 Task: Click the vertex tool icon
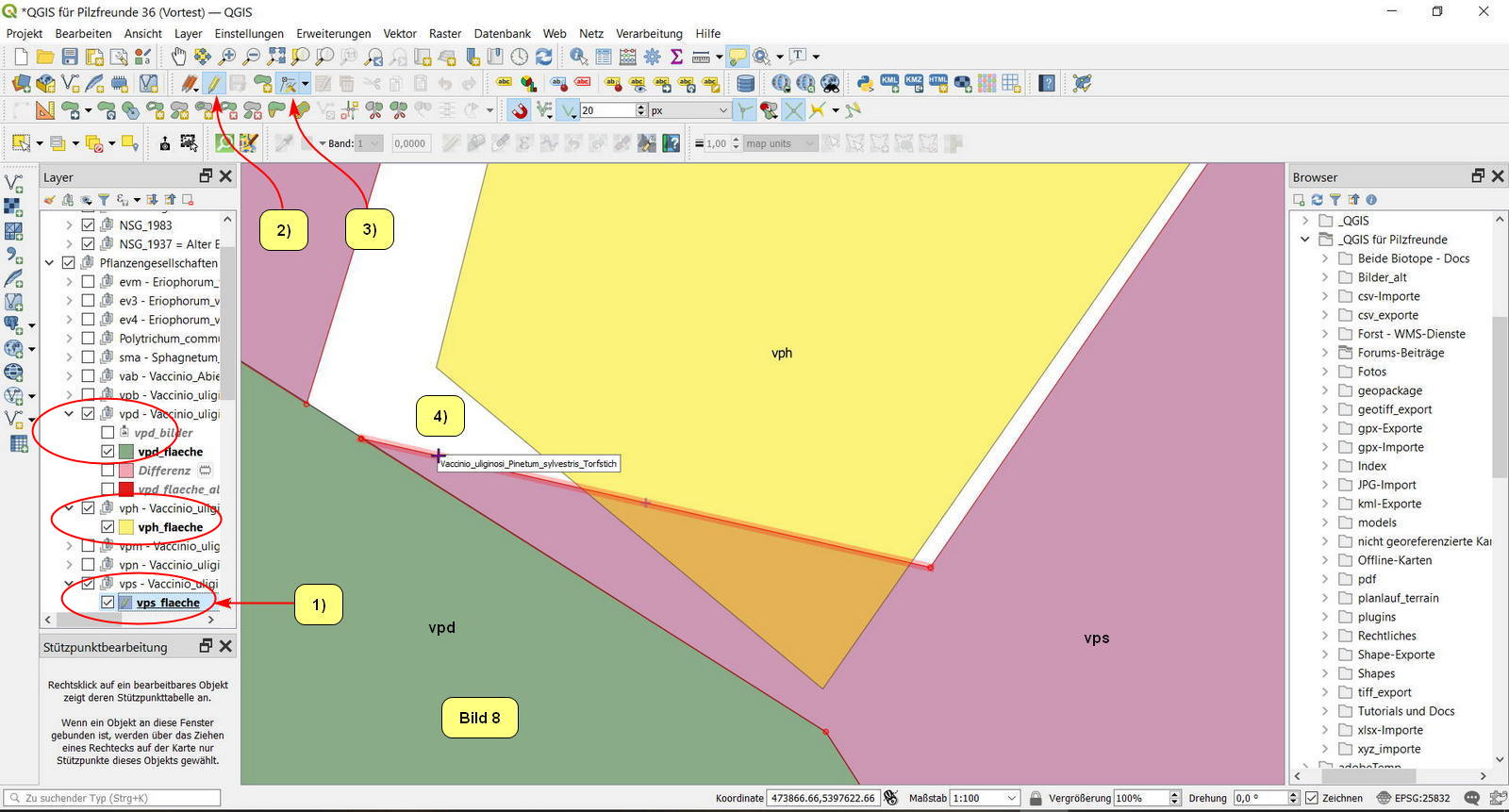point(288,84)
